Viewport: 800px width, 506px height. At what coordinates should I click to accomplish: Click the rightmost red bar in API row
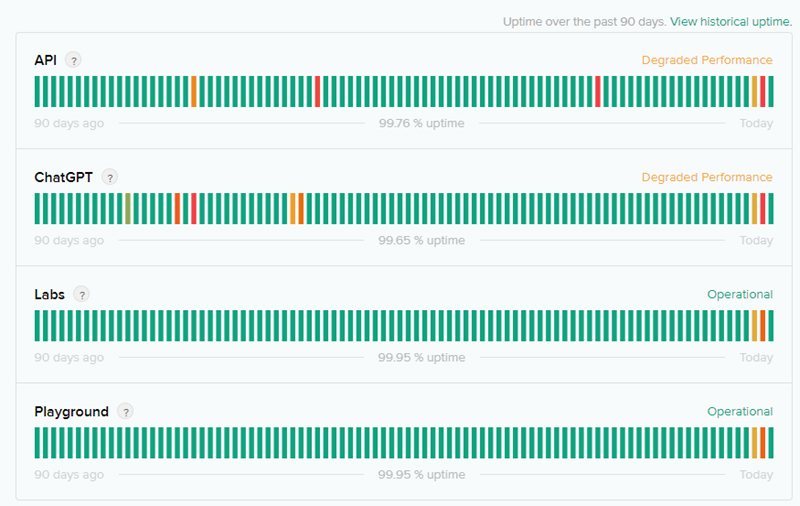[x=763, y=92]
